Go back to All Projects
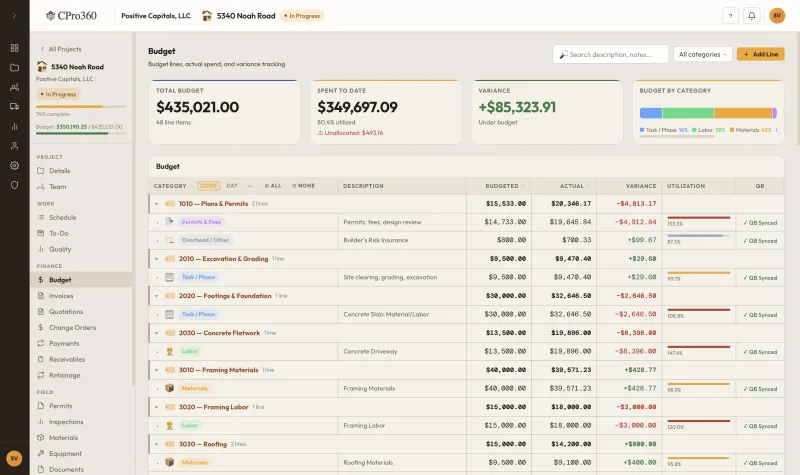The image size is (800, 475). tap(61, 49)
